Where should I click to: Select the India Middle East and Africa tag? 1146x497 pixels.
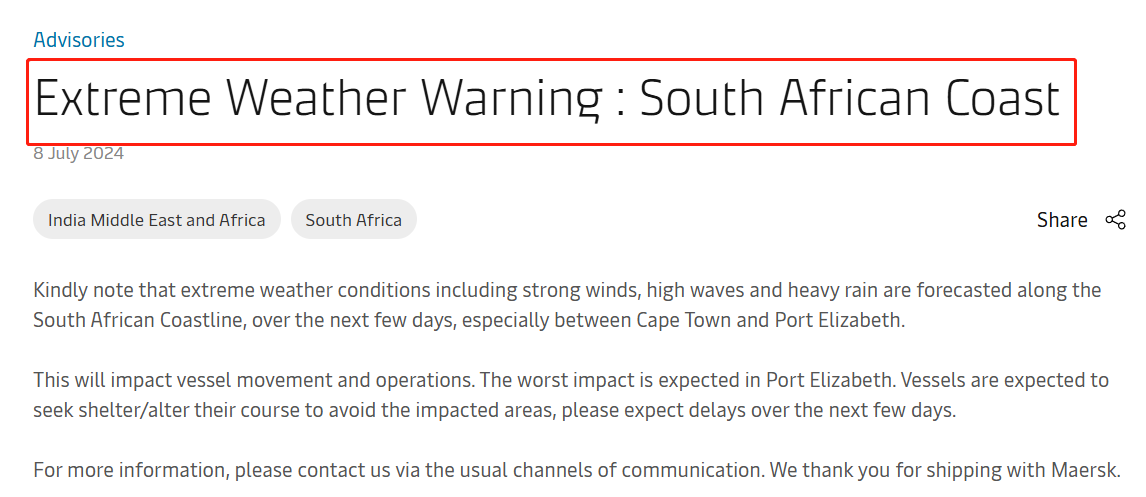click(156, 219)
